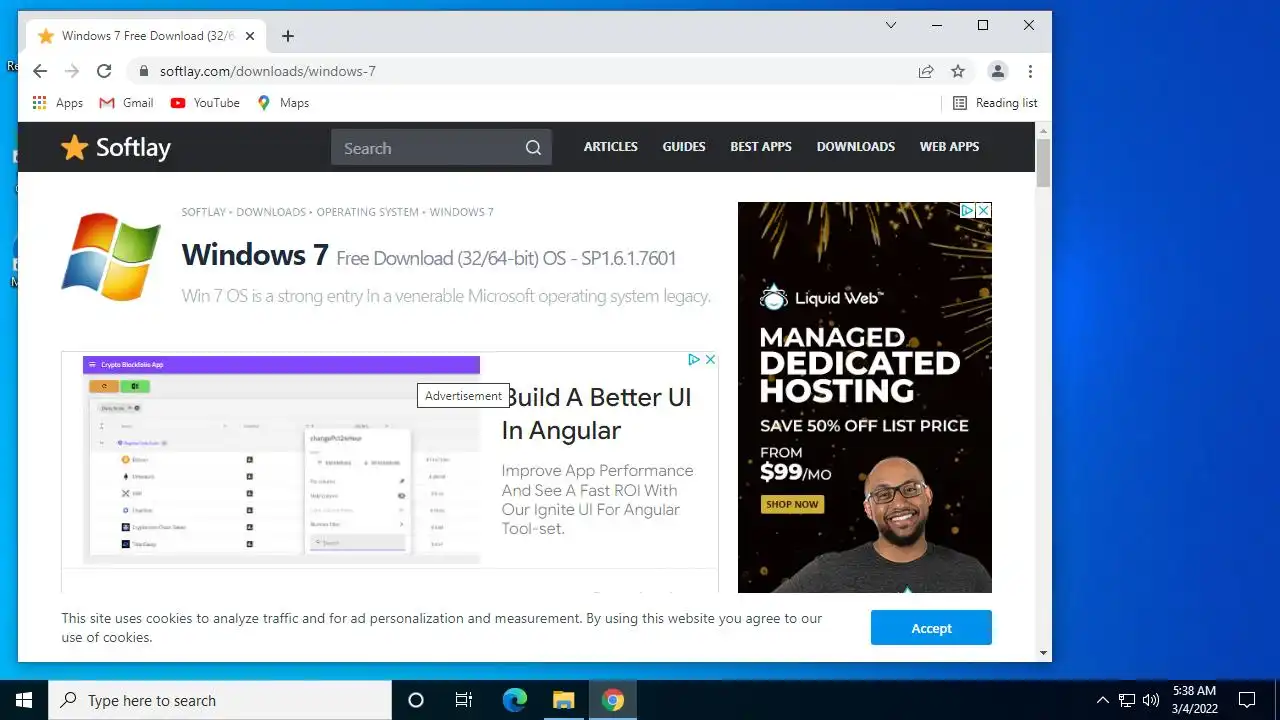This screenshot has width=1280, height=720.
Task: Open YouTube bookmark
Action: pyautogui.click(x=205, y=103)
